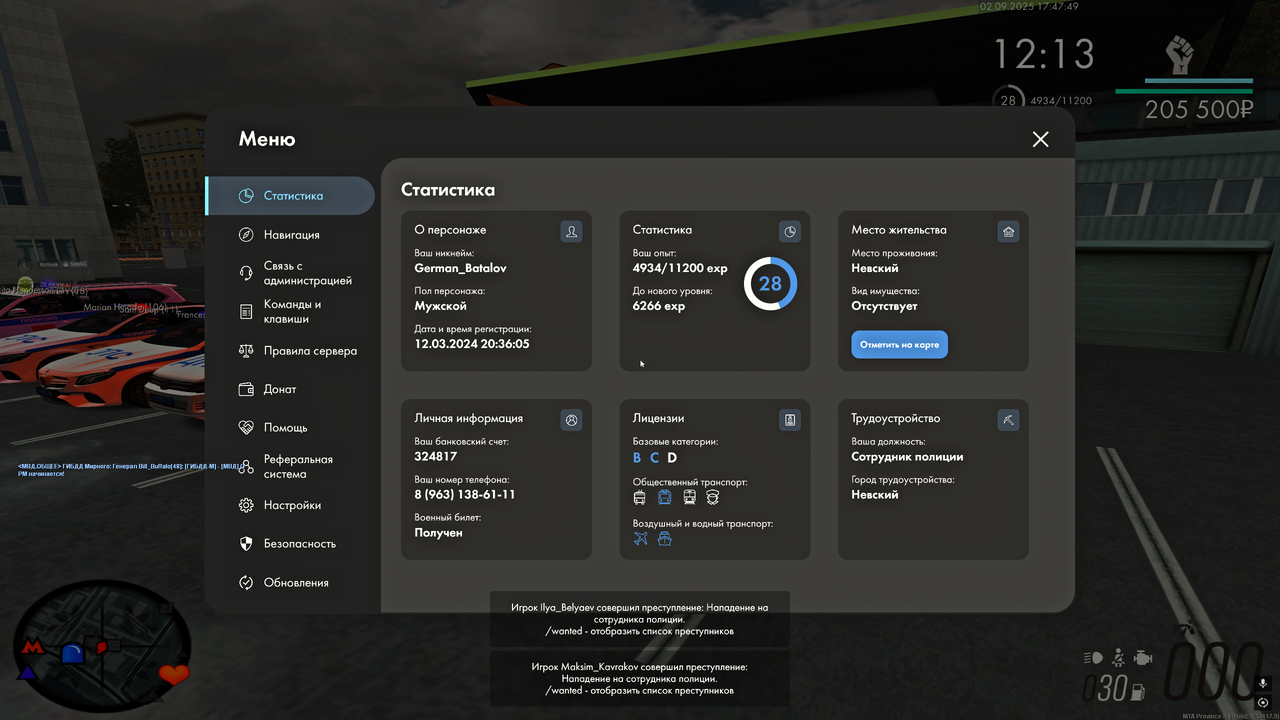The image size is (1280, 720).
Task: Click the category D license letter
Action: coord(672,458)
